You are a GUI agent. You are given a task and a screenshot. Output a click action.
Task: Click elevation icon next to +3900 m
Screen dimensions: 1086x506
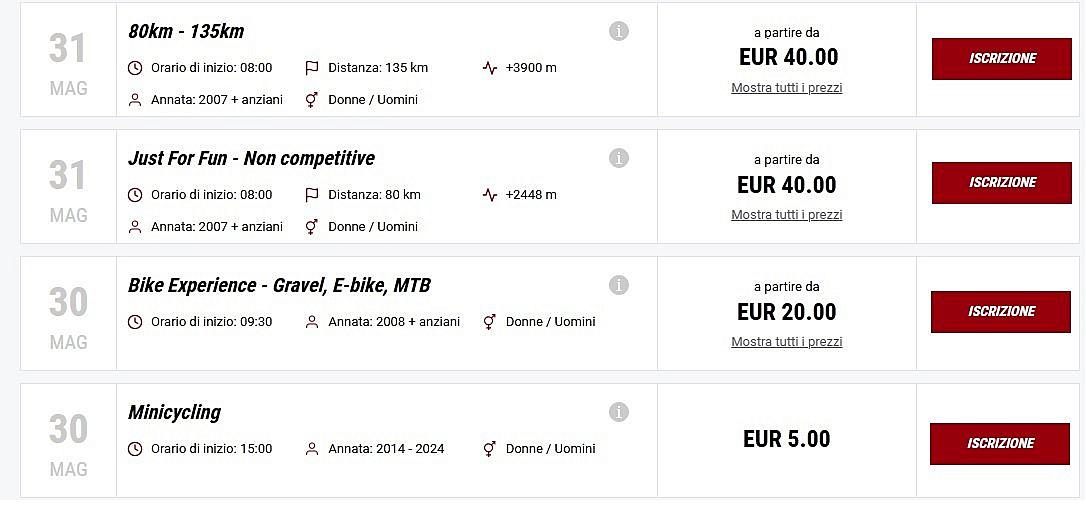(x=489, y=68)
